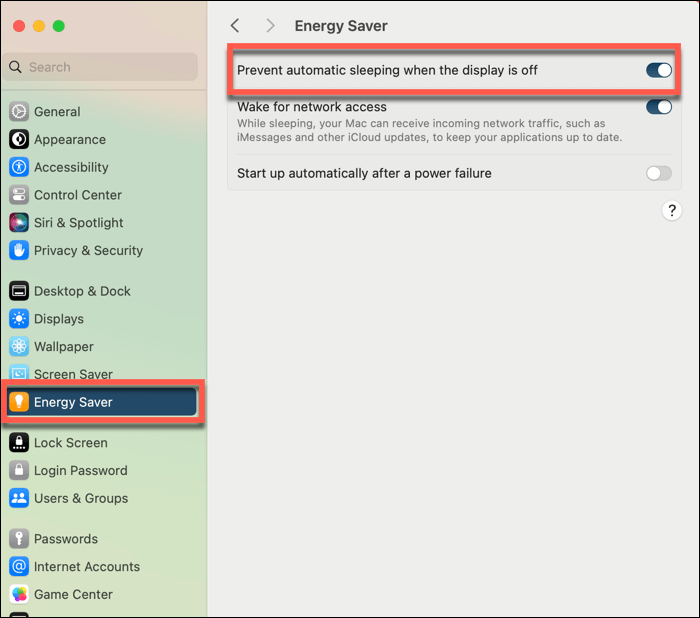The height and width of the screenshot is (618, 700).
Task: Open Internet Accounts settings
Action: [87, 566]
